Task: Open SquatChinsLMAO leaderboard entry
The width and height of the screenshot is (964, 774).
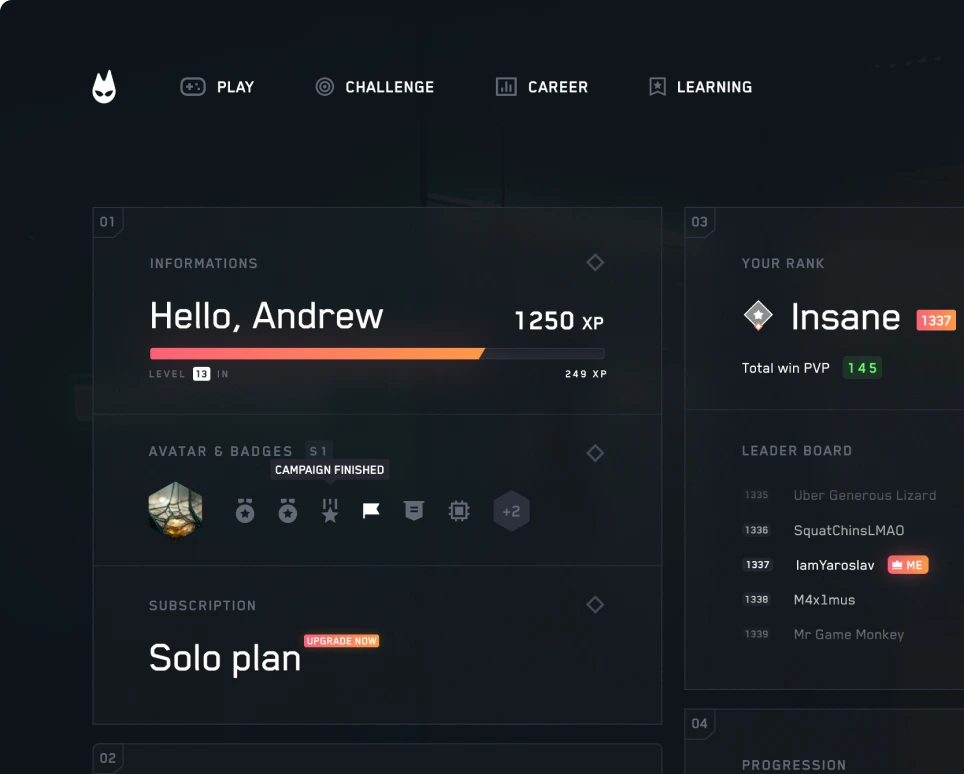Action: tap(848, 530)
